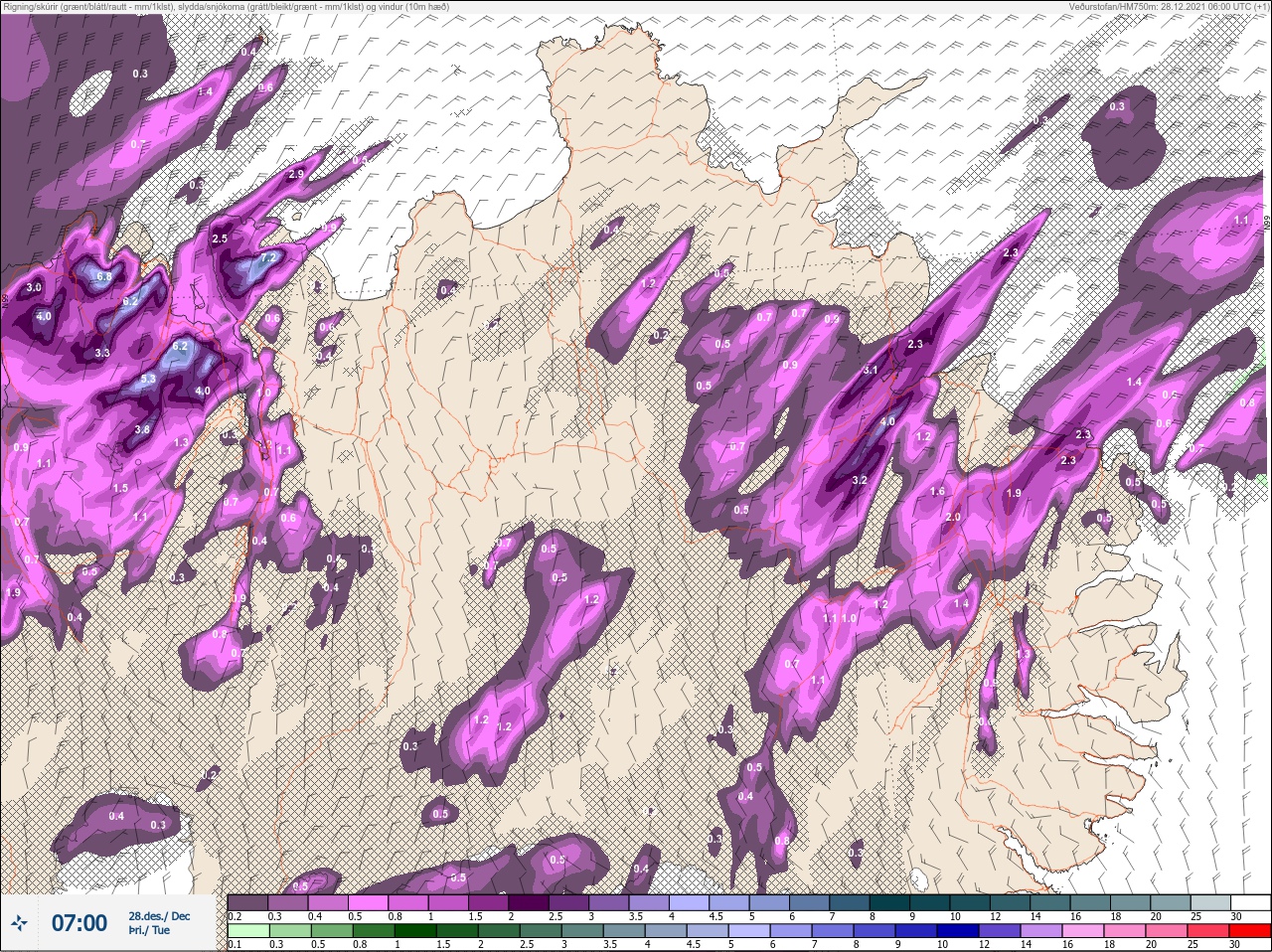
Task: Click the 07:00 forecast time display
Action: [x=79, y=923]
